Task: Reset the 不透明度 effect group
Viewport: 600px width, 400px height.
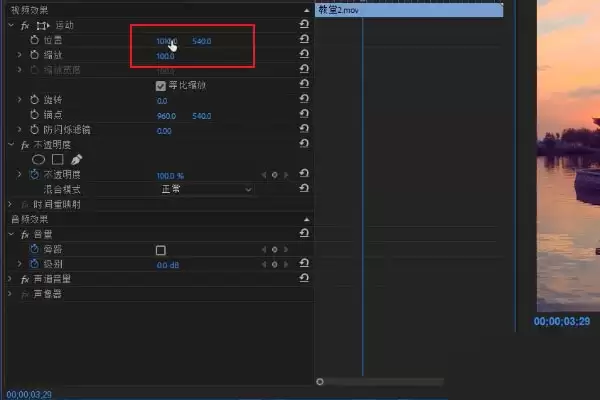Action: point(304,144)
